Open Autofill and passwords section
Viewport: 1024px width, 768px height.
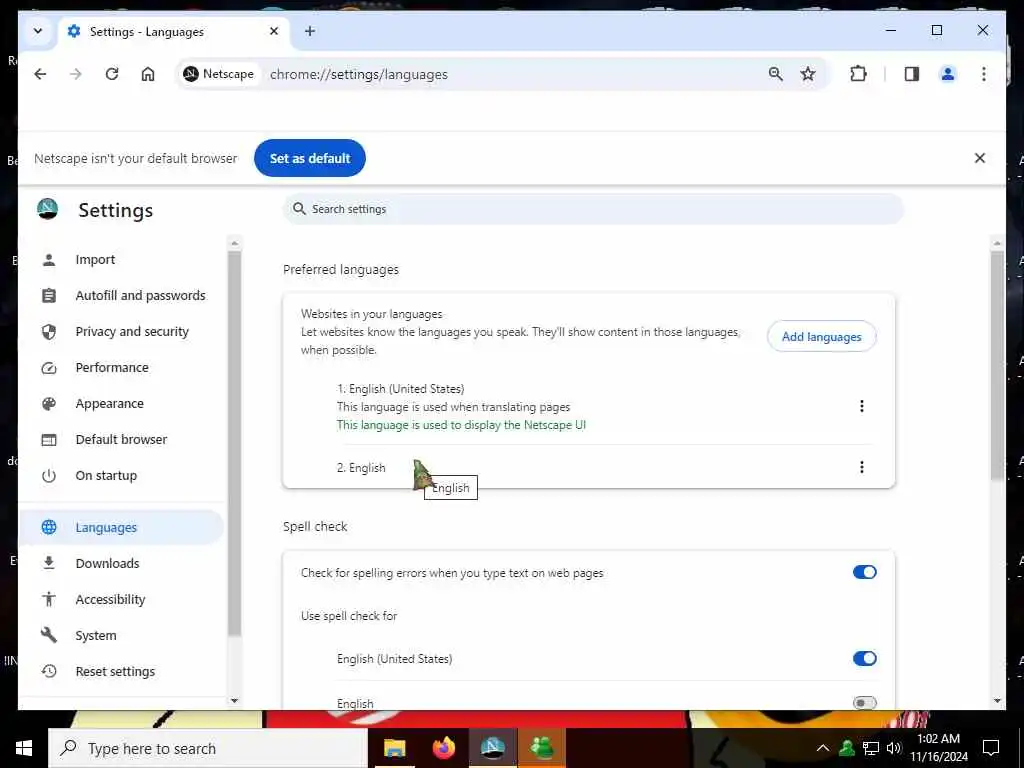click(123, 295)
